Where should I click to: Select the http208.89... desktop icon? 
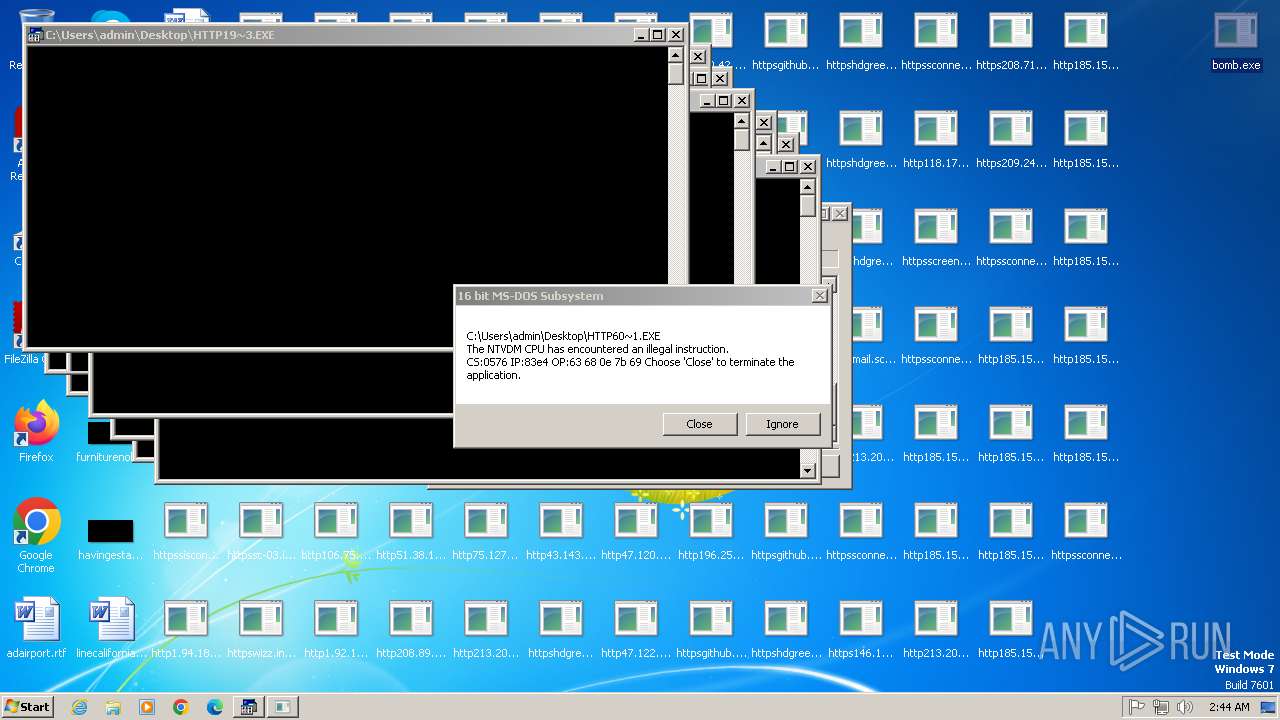click(411, 630)
